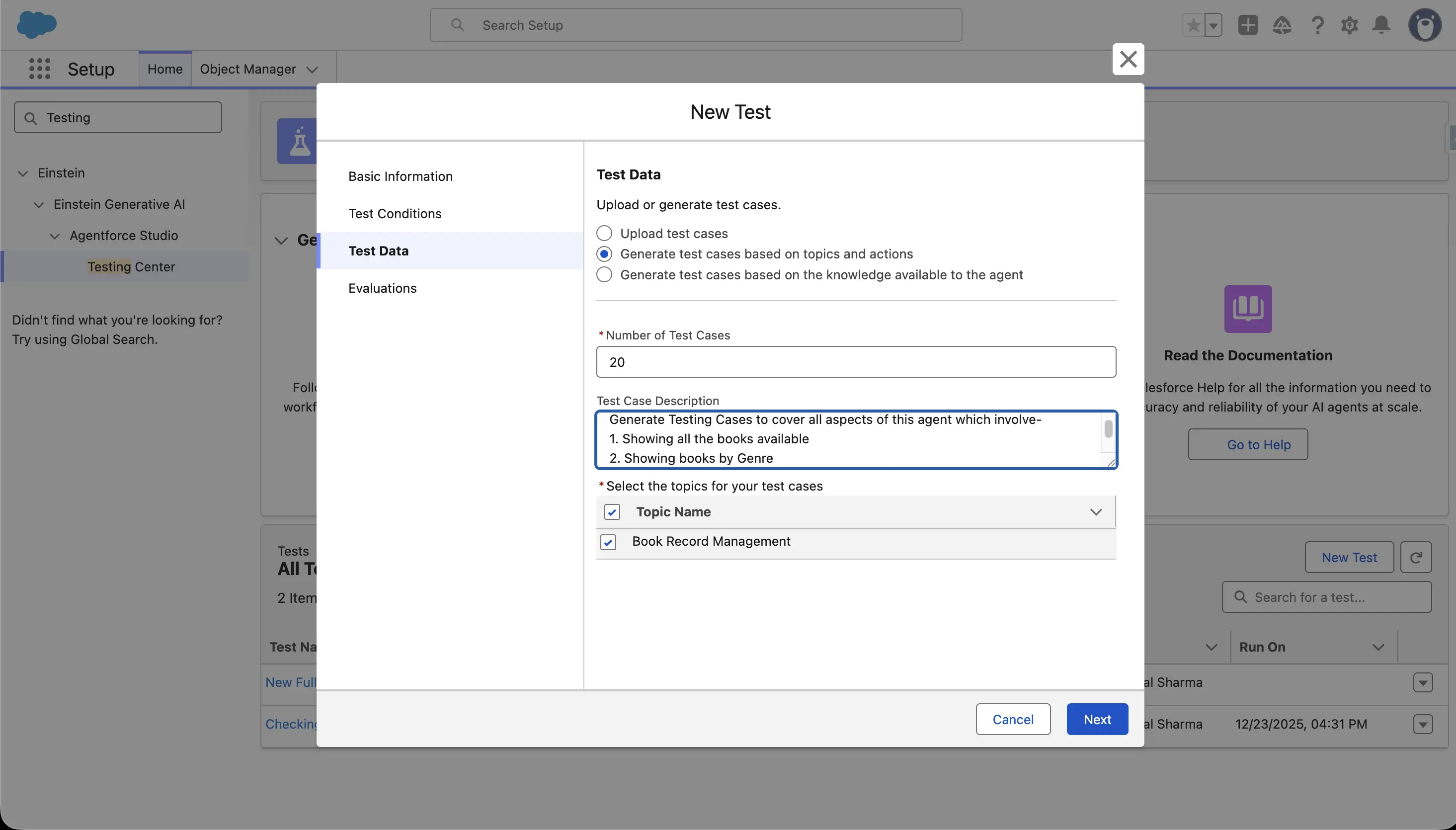The width and height of the screenshot is (1456, 830).
Task: Click the Next button
Action: [x=1096, y=719]
